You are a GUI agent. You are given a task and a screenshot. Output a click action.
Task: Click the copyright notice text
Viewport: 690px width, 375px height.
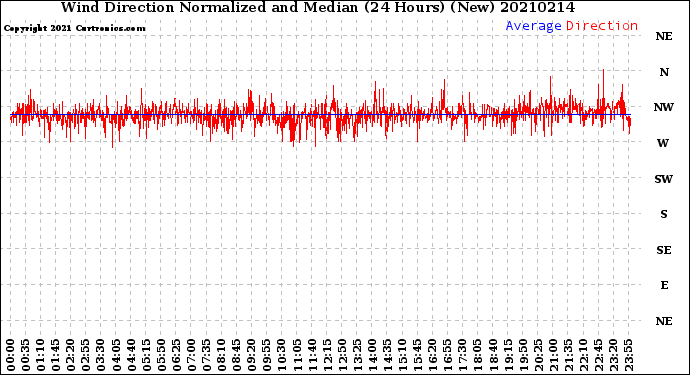pyautogui.click(x=74, y=28)
